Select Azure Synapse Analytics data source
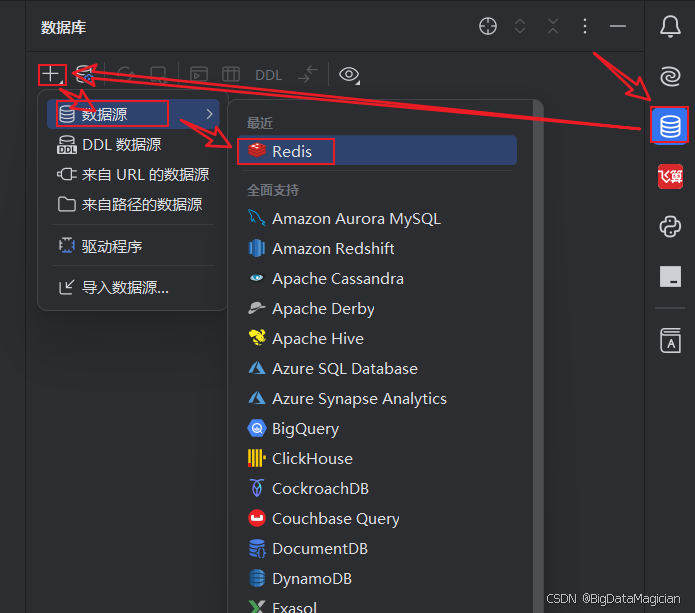 click(x=377, y=398)
